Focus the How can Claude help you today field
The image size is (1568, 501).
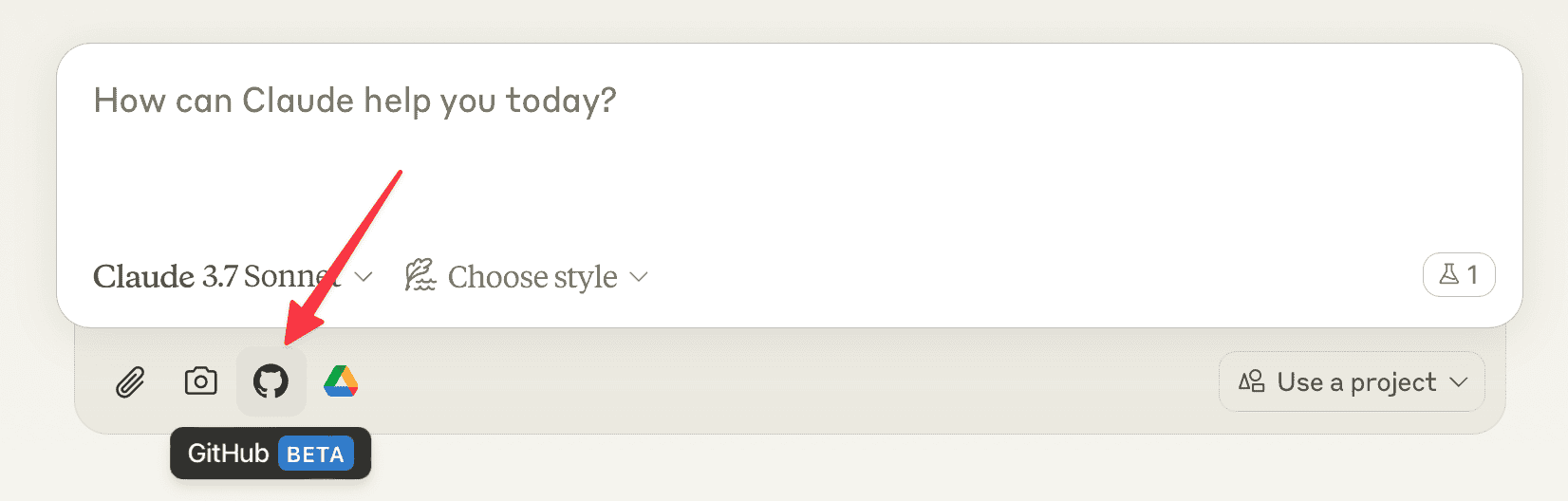pos(355,101)
